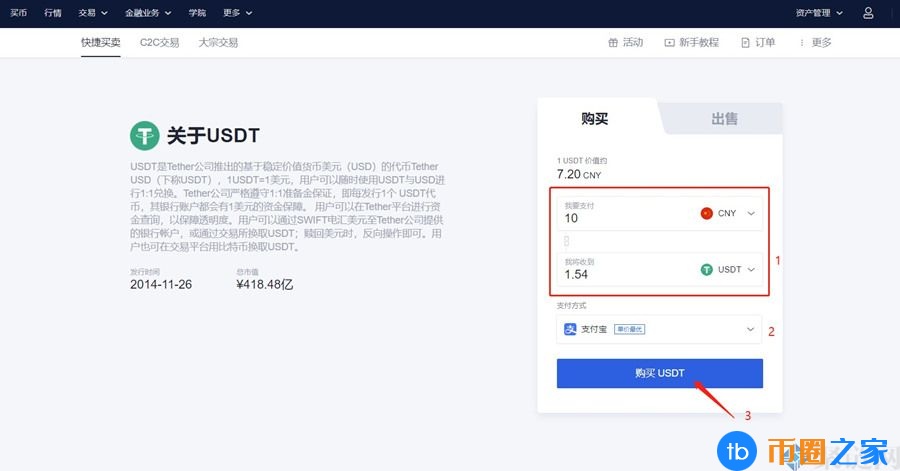
Task: Open the 支付方式 payment method dropdown
Action: tap(750, 329)
